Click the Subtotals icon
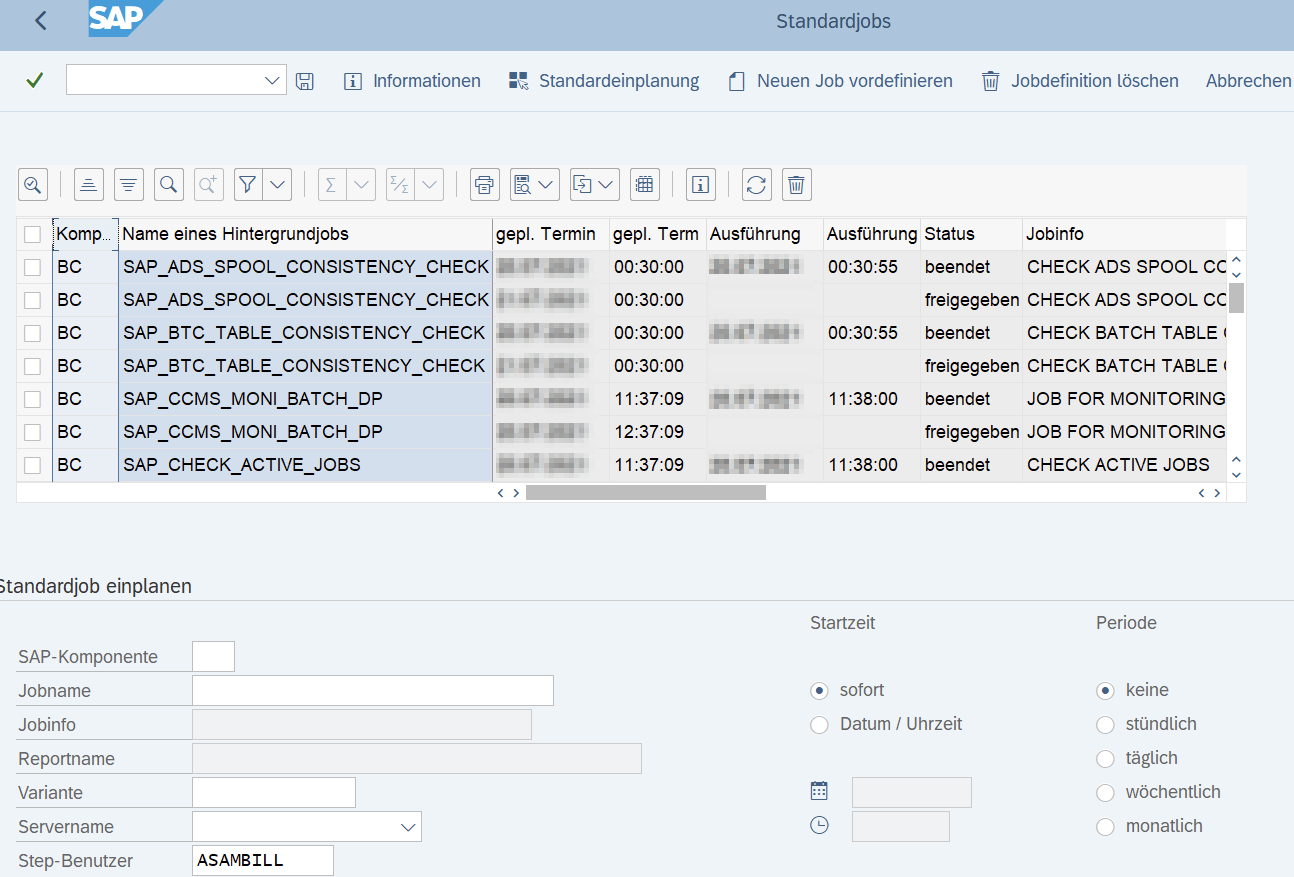Viewport: 1294px width, 877px height. coord(400,184)
